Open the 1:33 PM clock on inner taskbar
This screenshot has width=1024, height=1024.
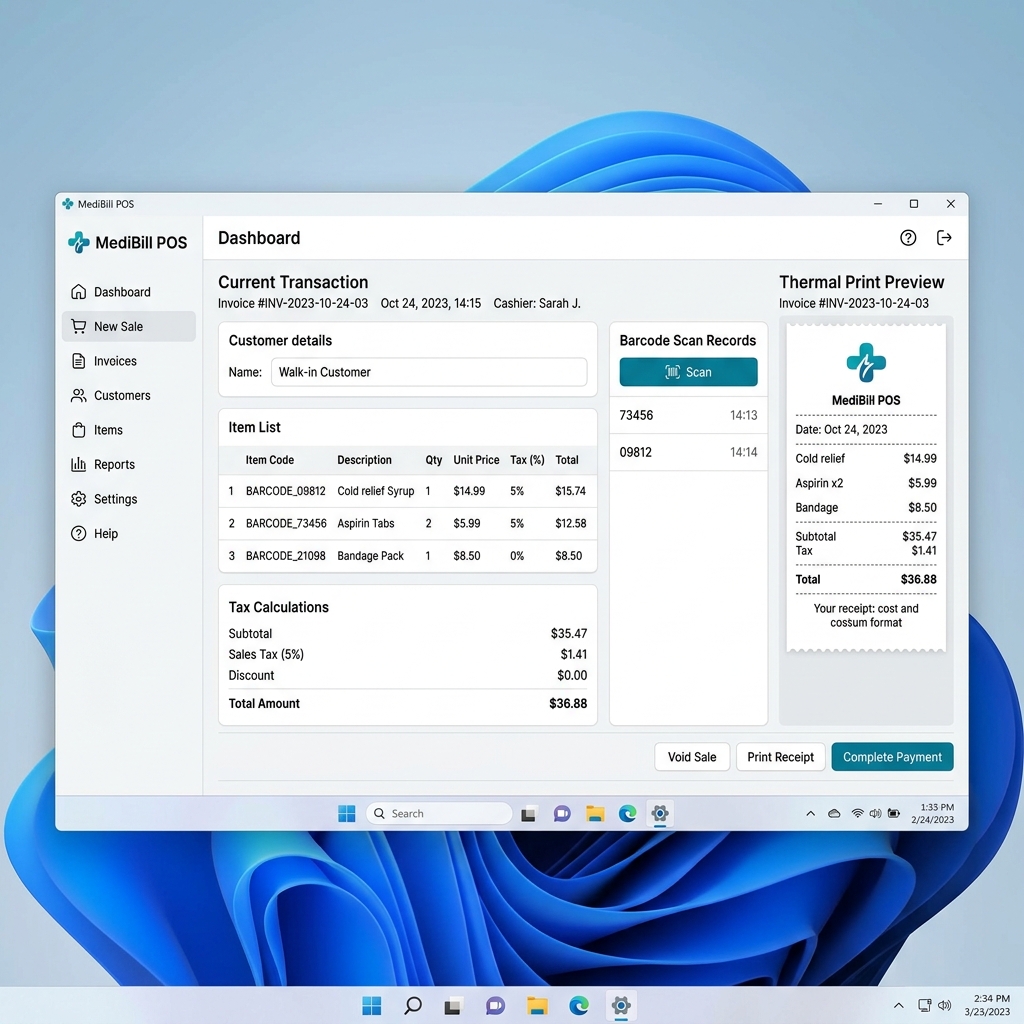point(933,814)
